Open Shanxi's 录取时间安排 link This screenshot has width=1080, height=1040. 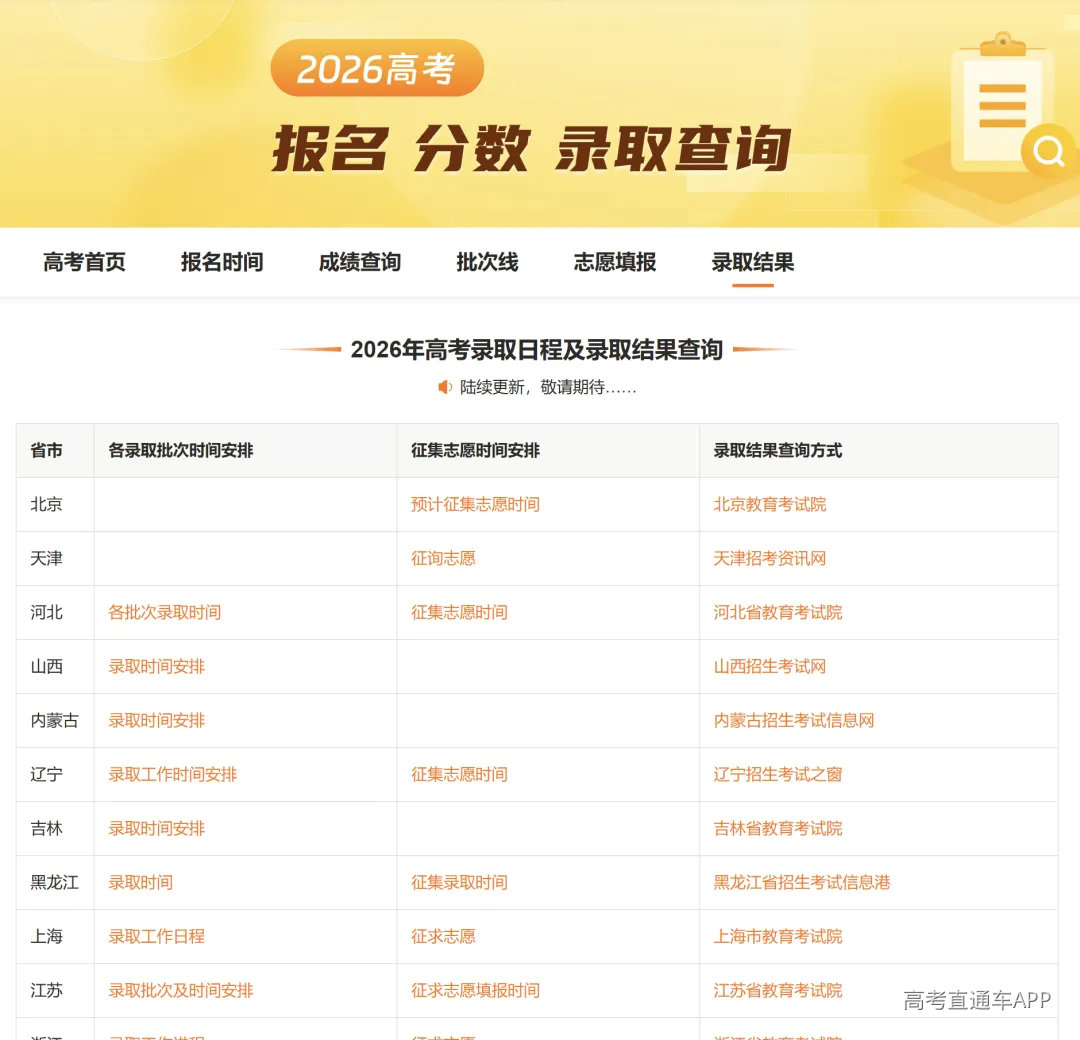156,667
